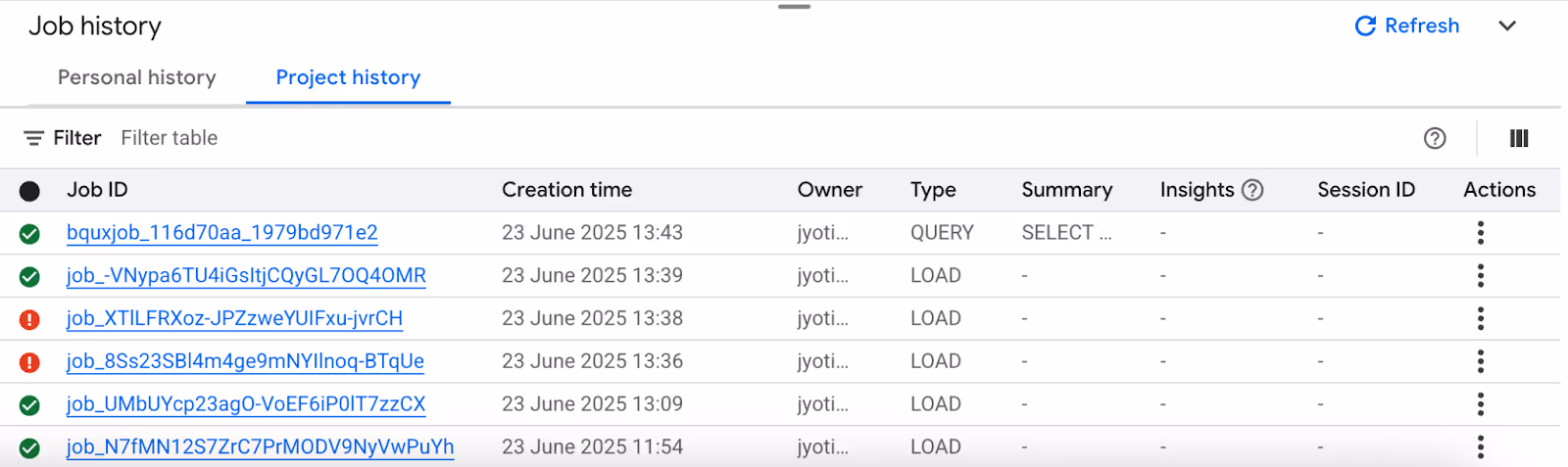
Task: Click the drag handle above Job history
Action: [794, 7]
